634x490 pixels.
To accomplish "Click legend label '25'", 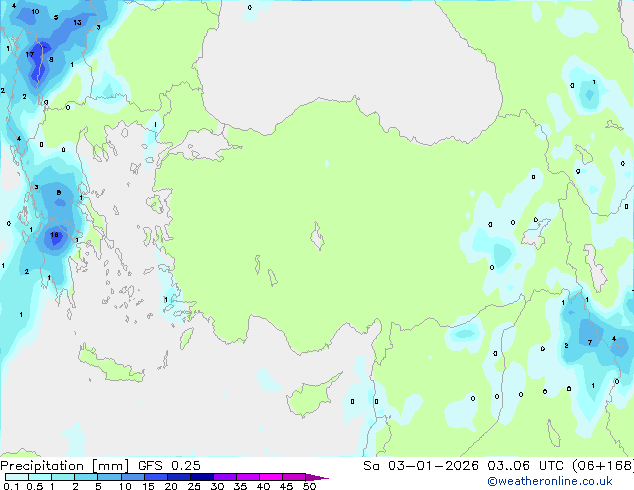I will 194,486.
